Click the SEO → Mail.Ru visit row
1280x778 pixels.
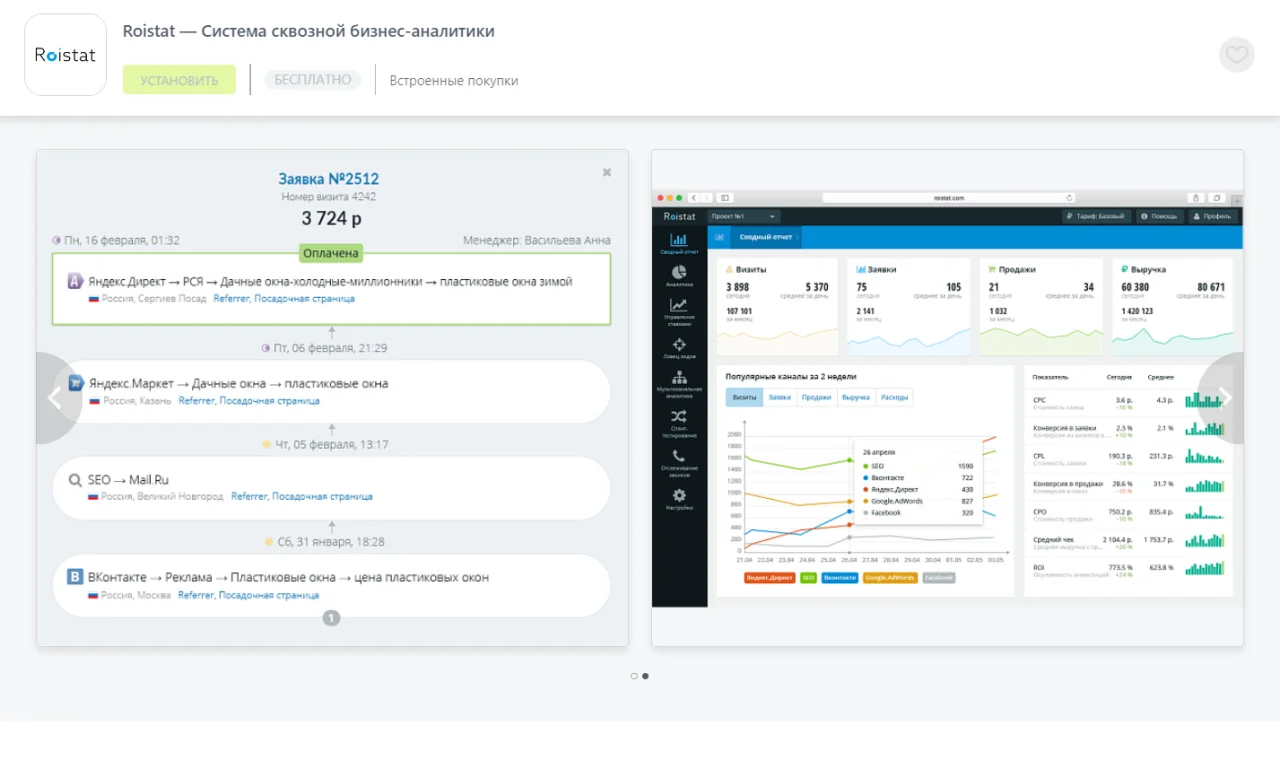click(332, 488)
